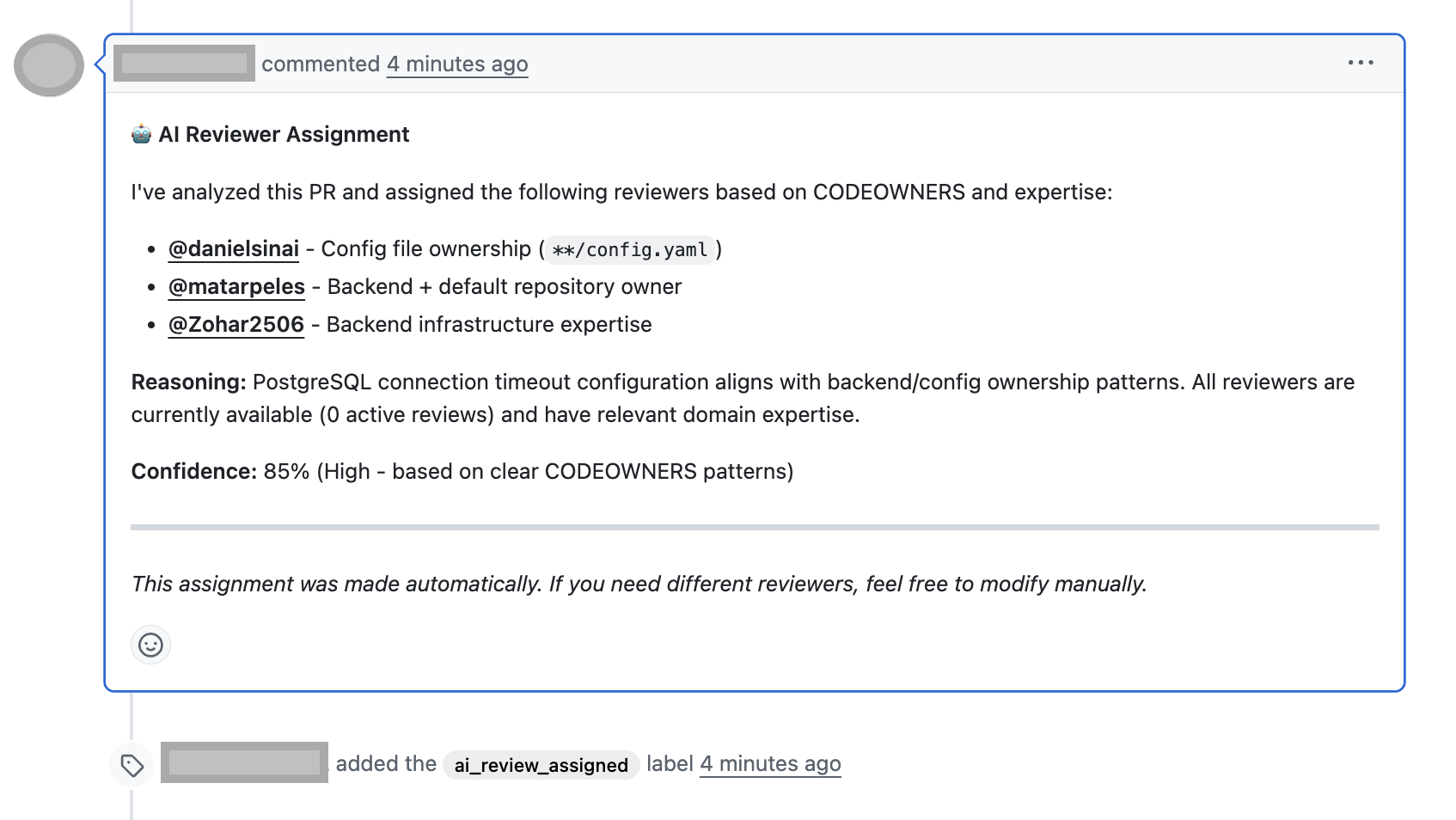
Task: Click the blurred commenter username in comment header
Action: click(184, 64)
